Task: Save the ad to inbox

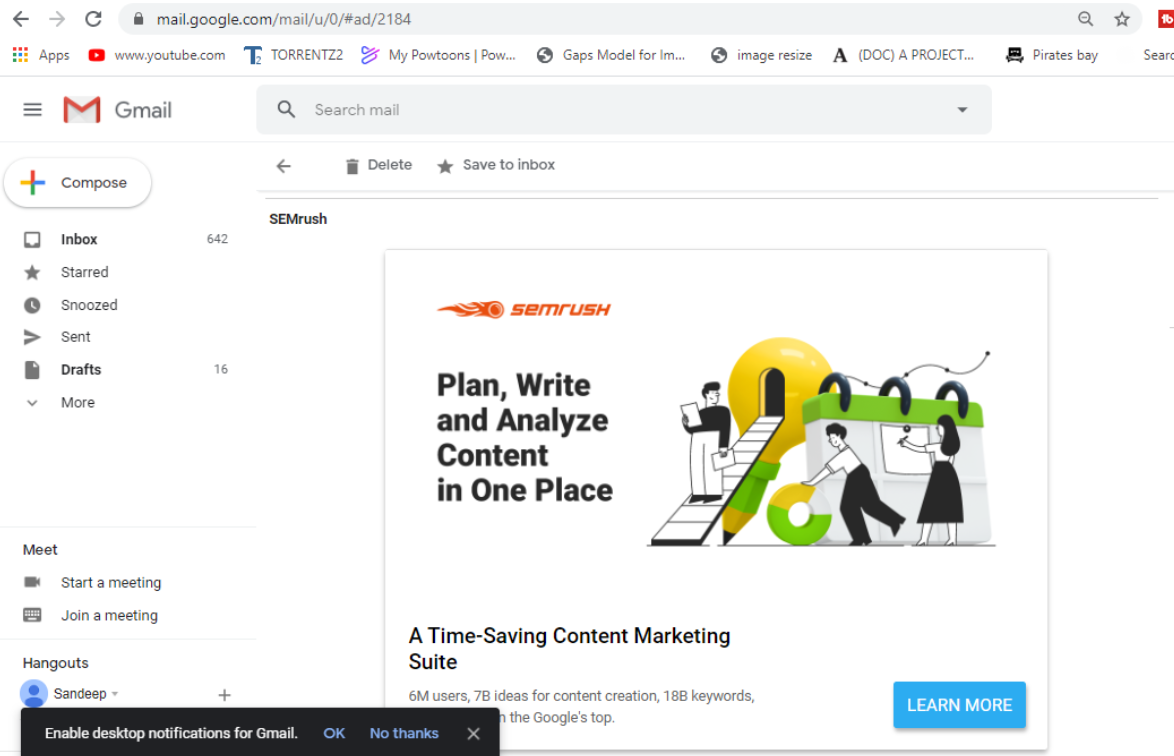Action: (x=496, y=165)
